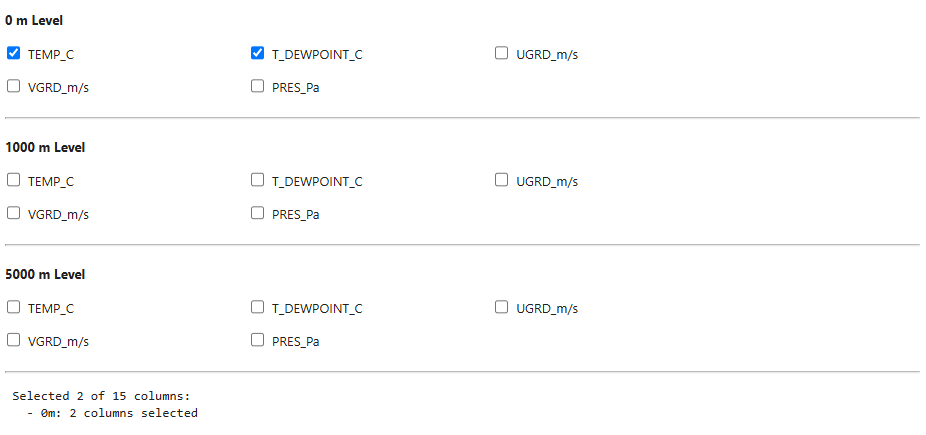926x435 pixels.
Task: Click the 1000 m Level heading
Action: 45,148
